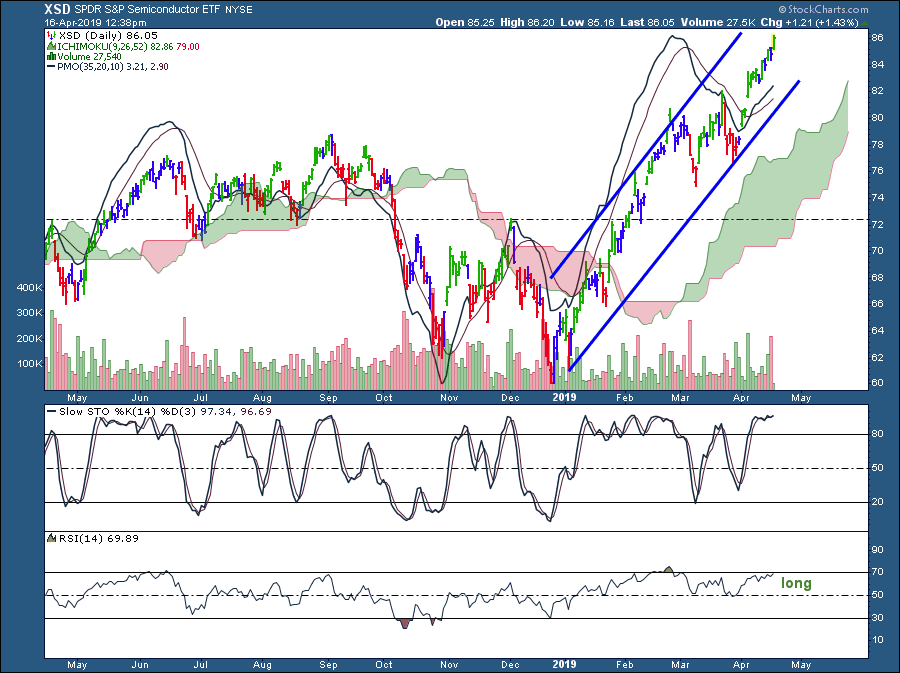Click the green 'long' annotation text
Image resolution: width=900 pixels, height=673 pixels.
pos(796,583)
